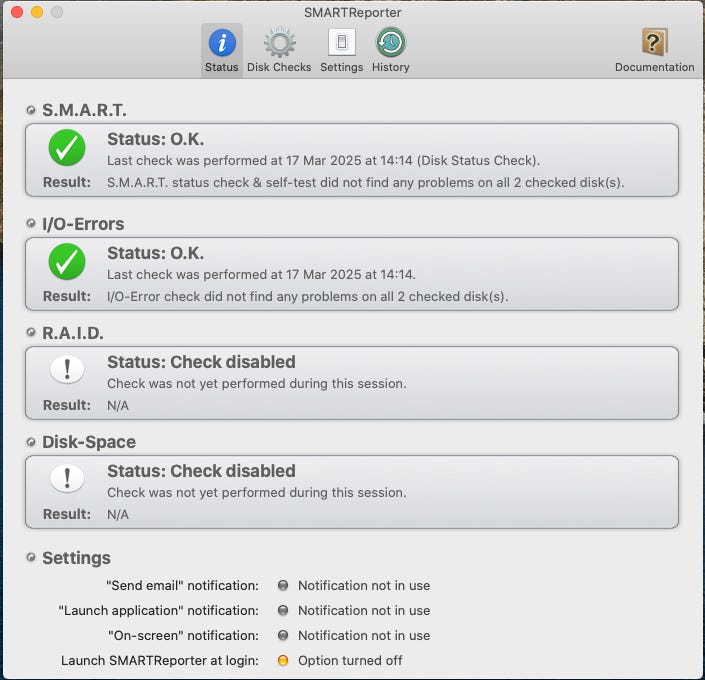Image resolution: width=705 pixels, height=680 pixels.
Task: Select the Settings section heading
Action: [76, 558]
